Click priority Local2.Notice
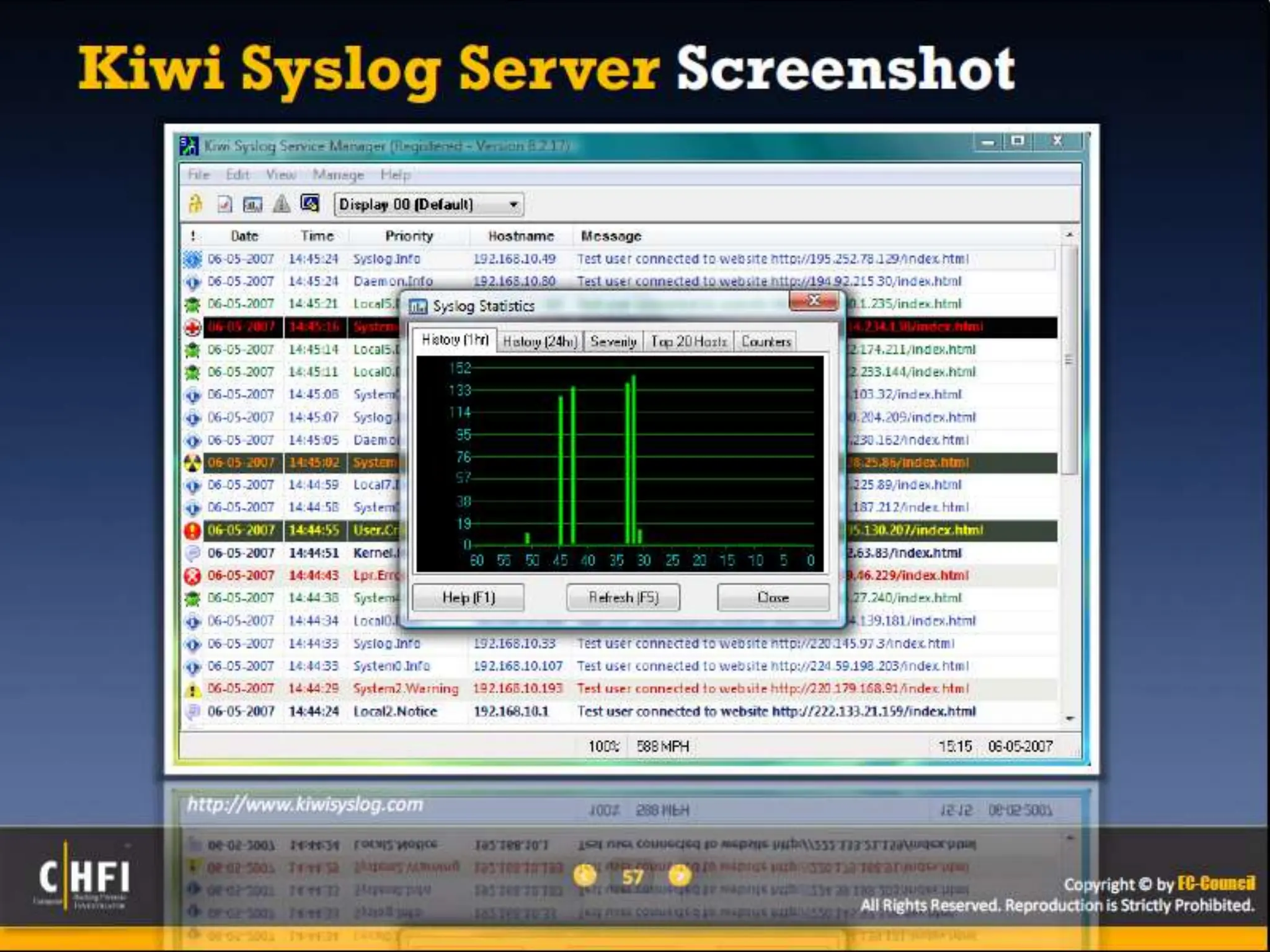 [x=395, y=712]
